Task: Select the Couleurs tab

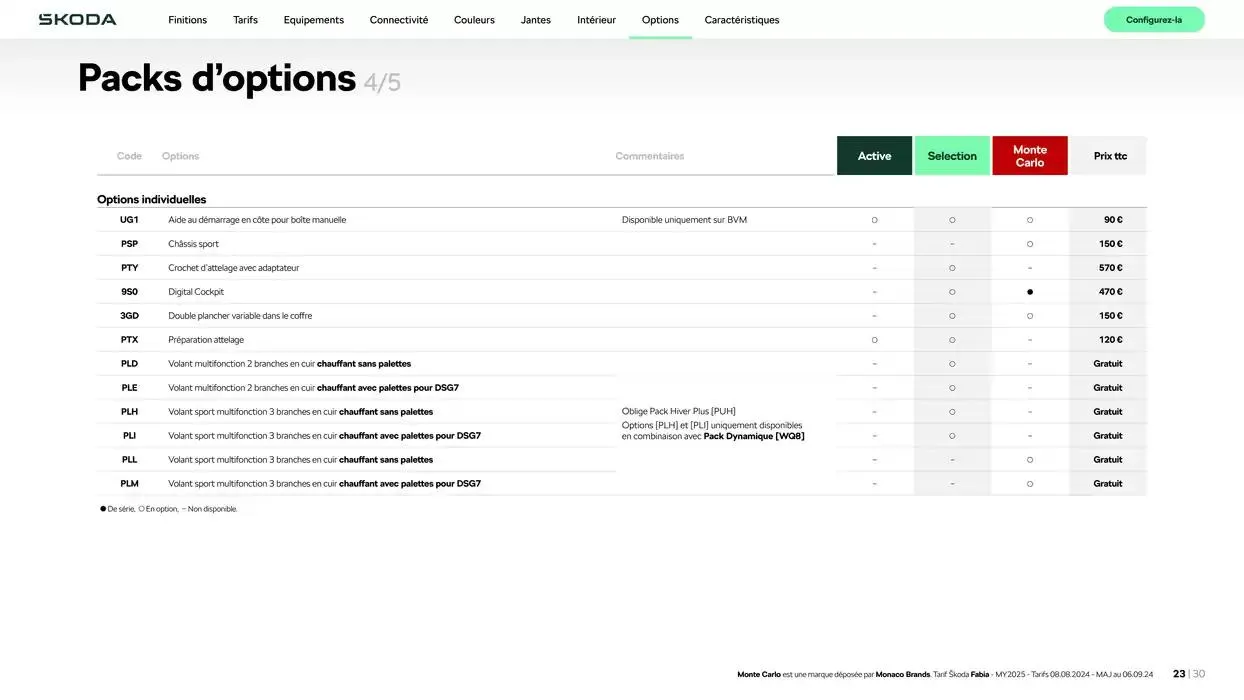Action: 474,20
